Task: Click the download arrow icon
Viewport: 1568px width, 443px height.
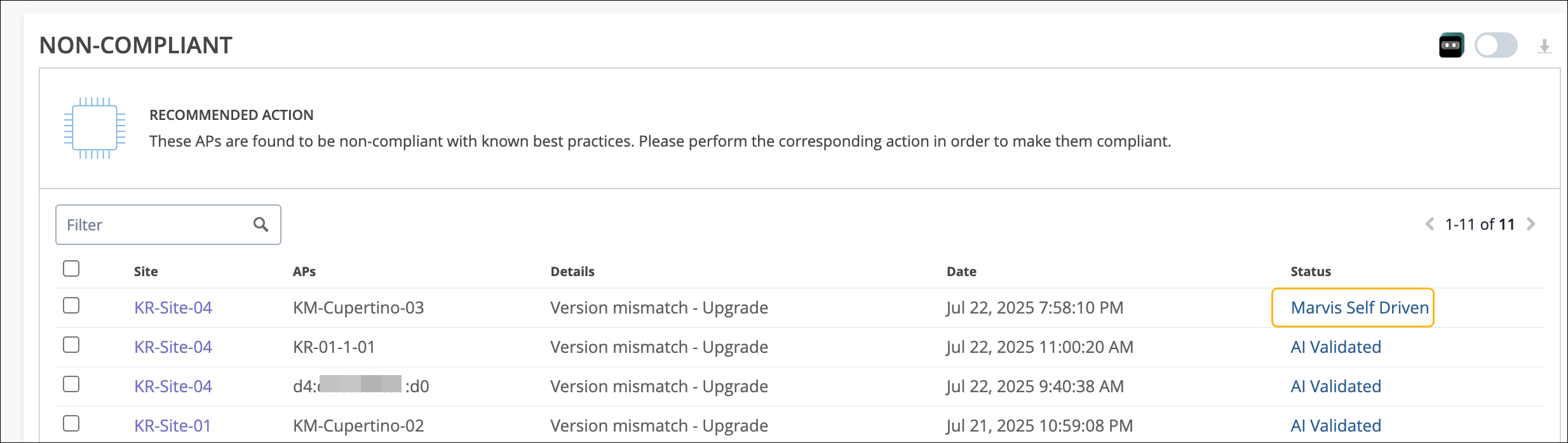Action: point(1544,46)
